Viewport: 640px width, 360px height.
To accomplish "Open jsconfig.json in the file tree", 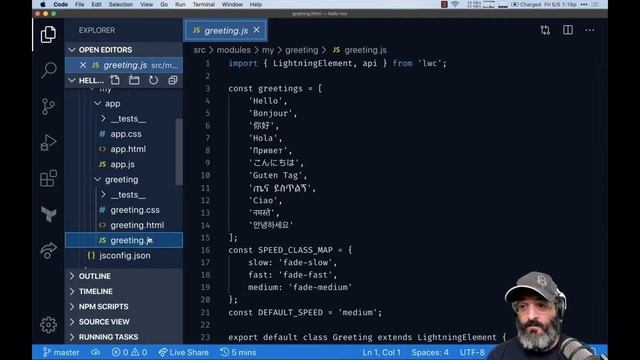I will [124, 256].
